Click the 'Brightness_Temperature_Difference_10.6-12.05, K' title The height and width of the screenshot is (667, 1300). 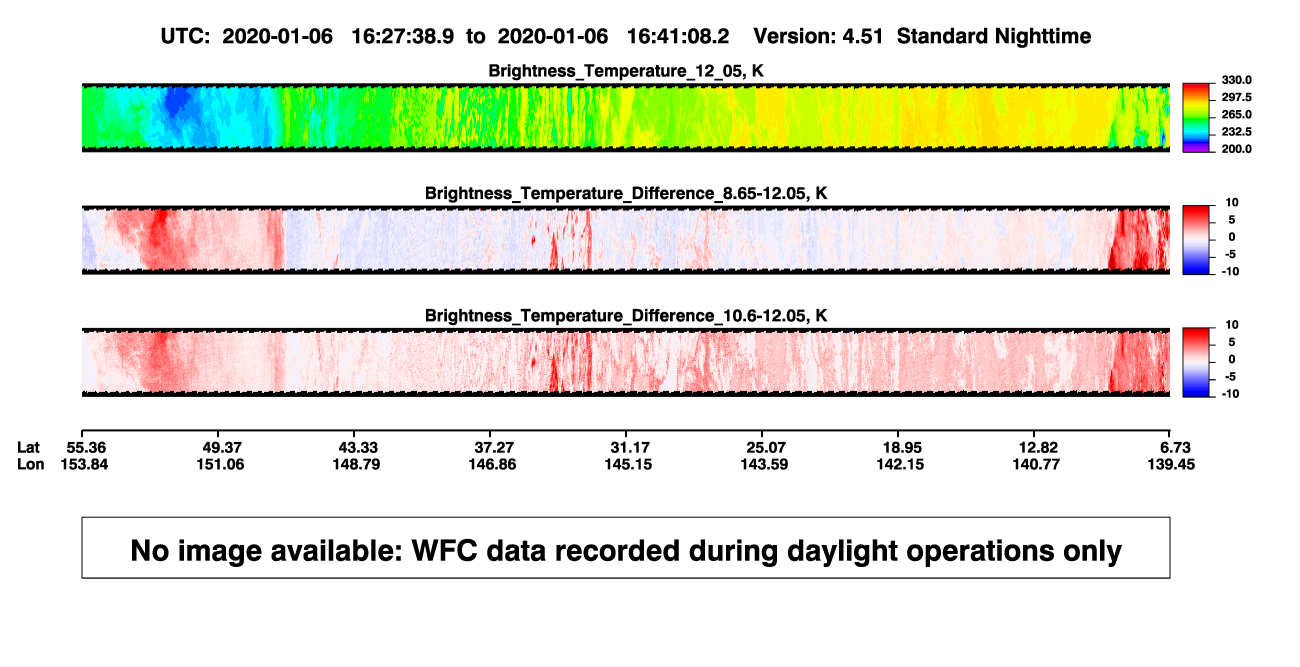click(x=626, y=316)
